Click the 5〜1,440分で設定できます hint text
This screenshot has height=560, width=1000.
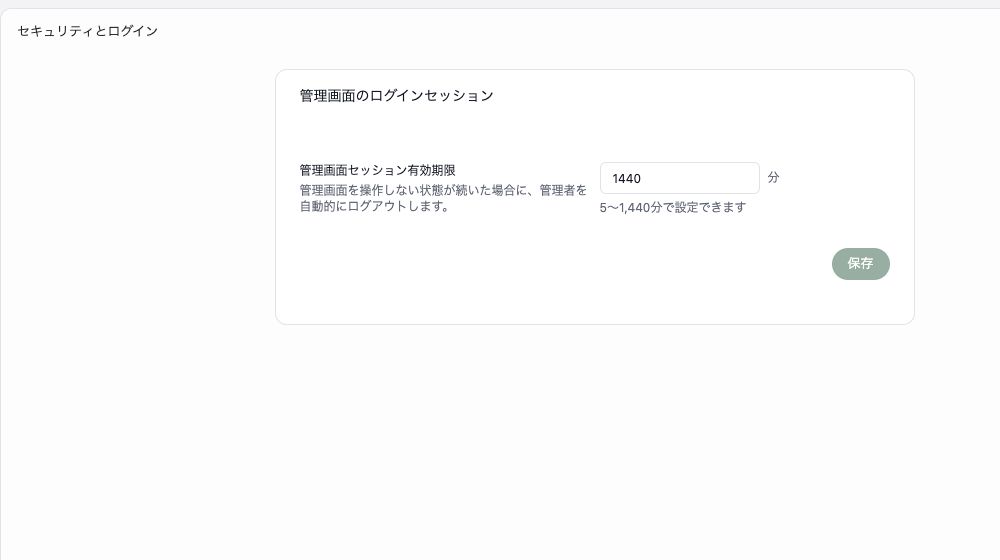[x=672, y=207]
